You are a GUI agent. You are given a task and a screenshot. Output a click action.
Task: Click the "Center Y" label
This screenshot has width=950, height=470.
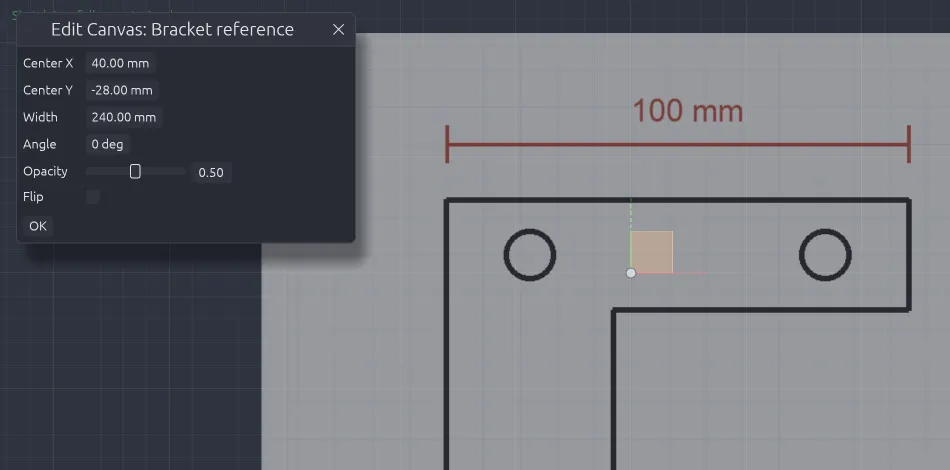pos(48,90)
